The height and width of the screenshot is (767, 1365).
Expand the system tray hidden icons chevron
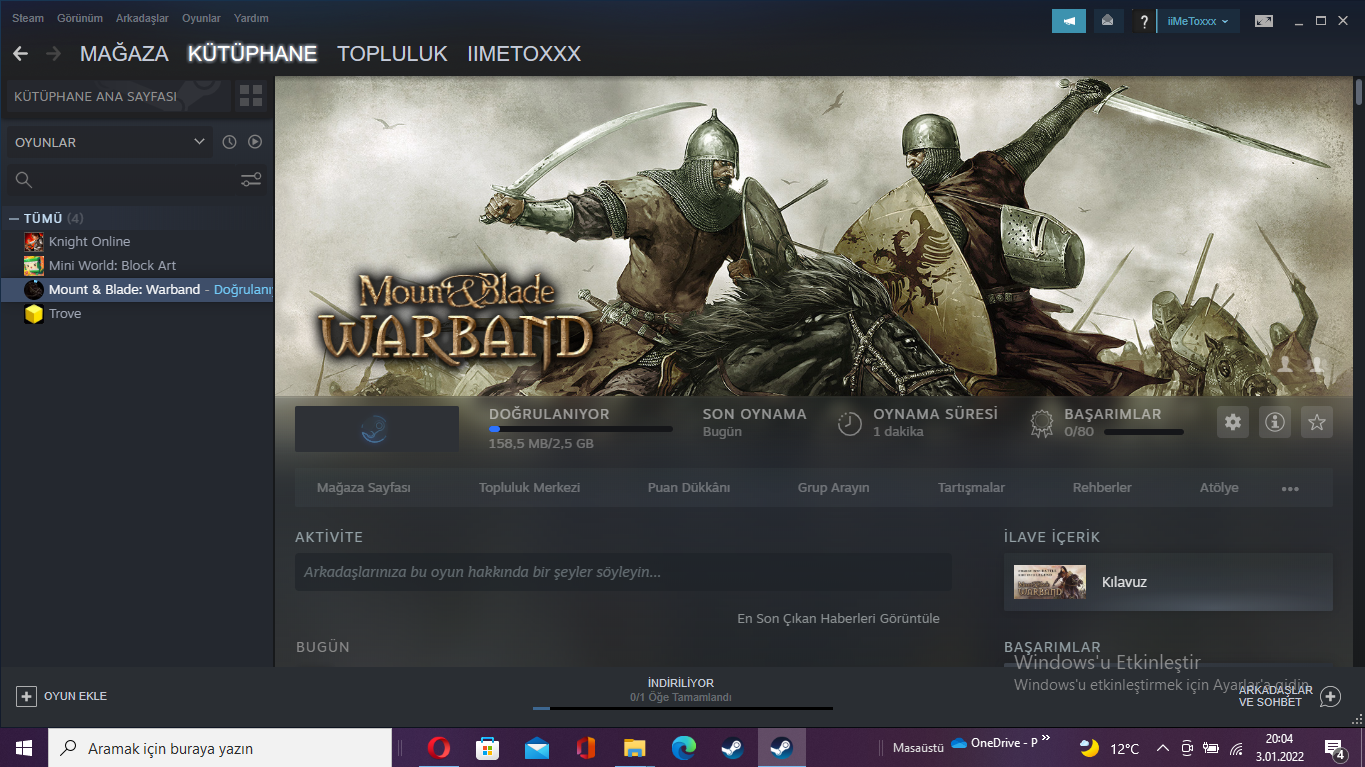click(x=1162, y=748)
